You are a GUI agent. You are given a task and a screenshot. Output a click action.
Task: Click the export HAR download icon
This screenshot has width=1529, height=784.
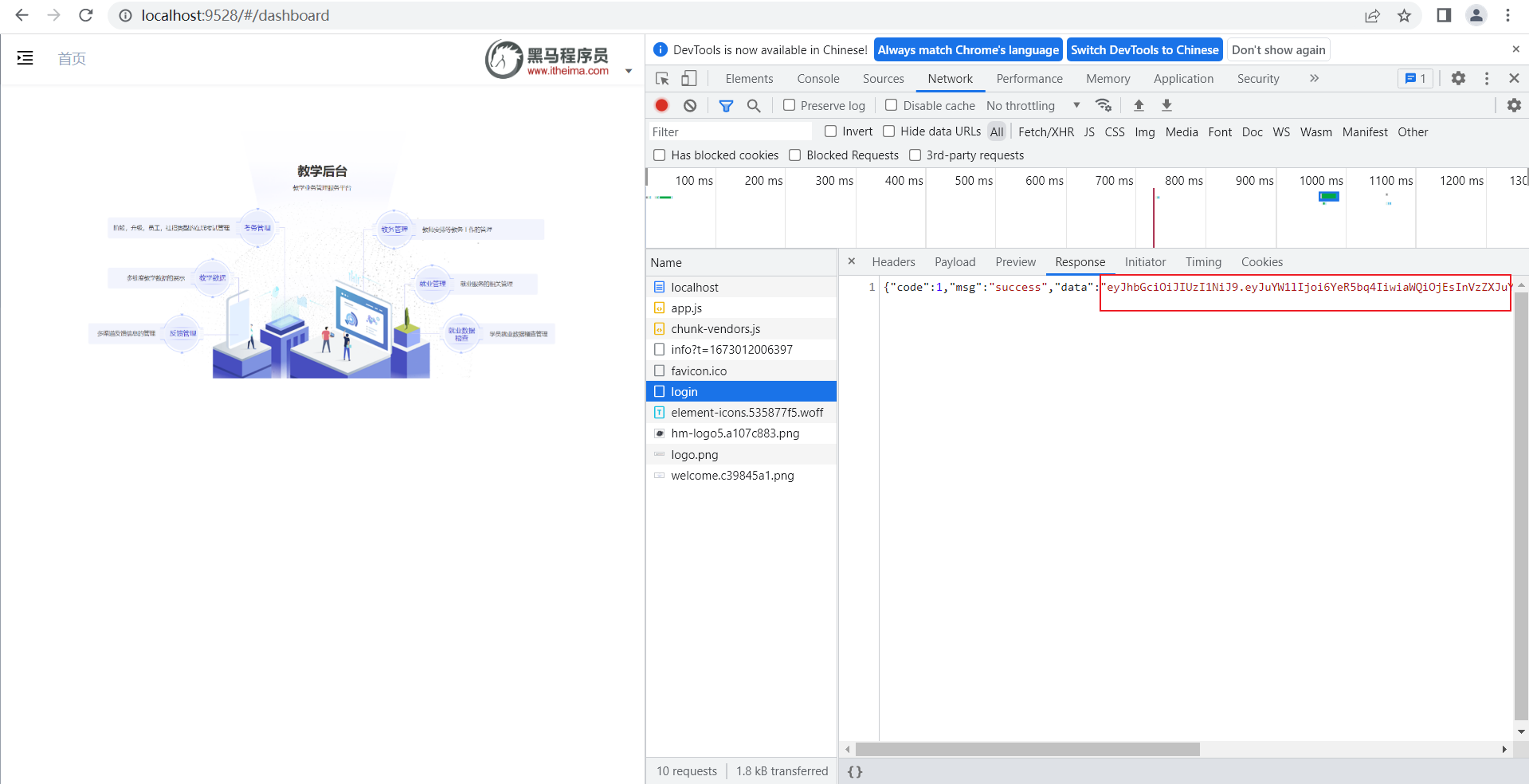[1166, 105]
